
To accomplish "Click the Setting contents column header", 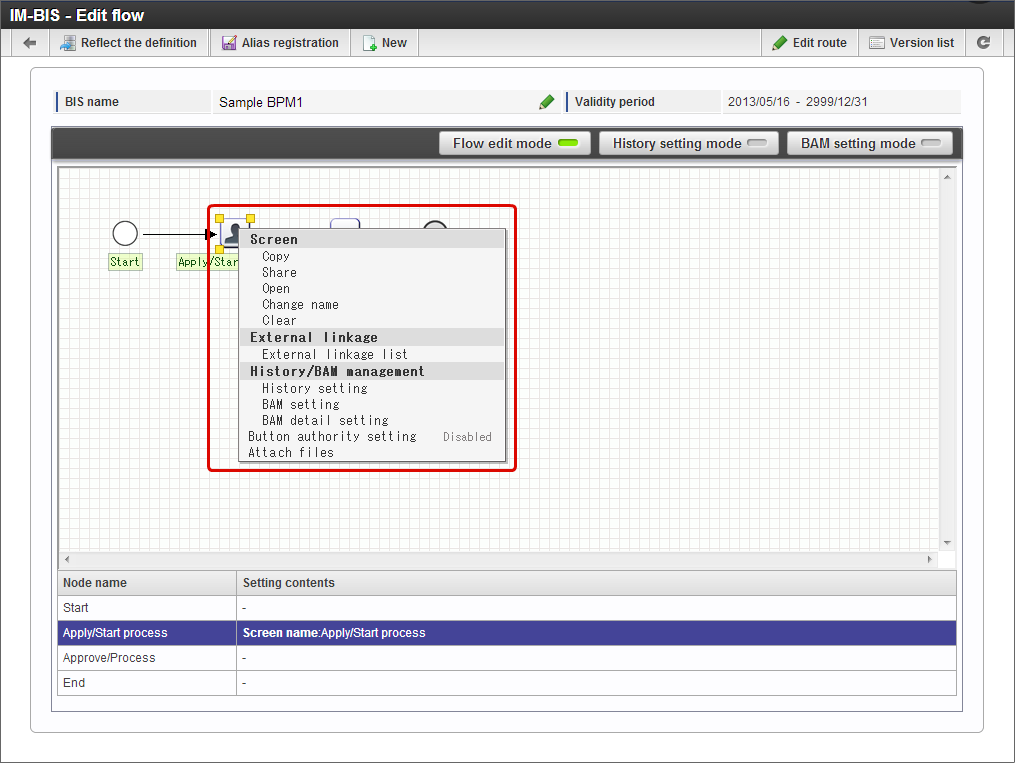I will tap(596, 582).
